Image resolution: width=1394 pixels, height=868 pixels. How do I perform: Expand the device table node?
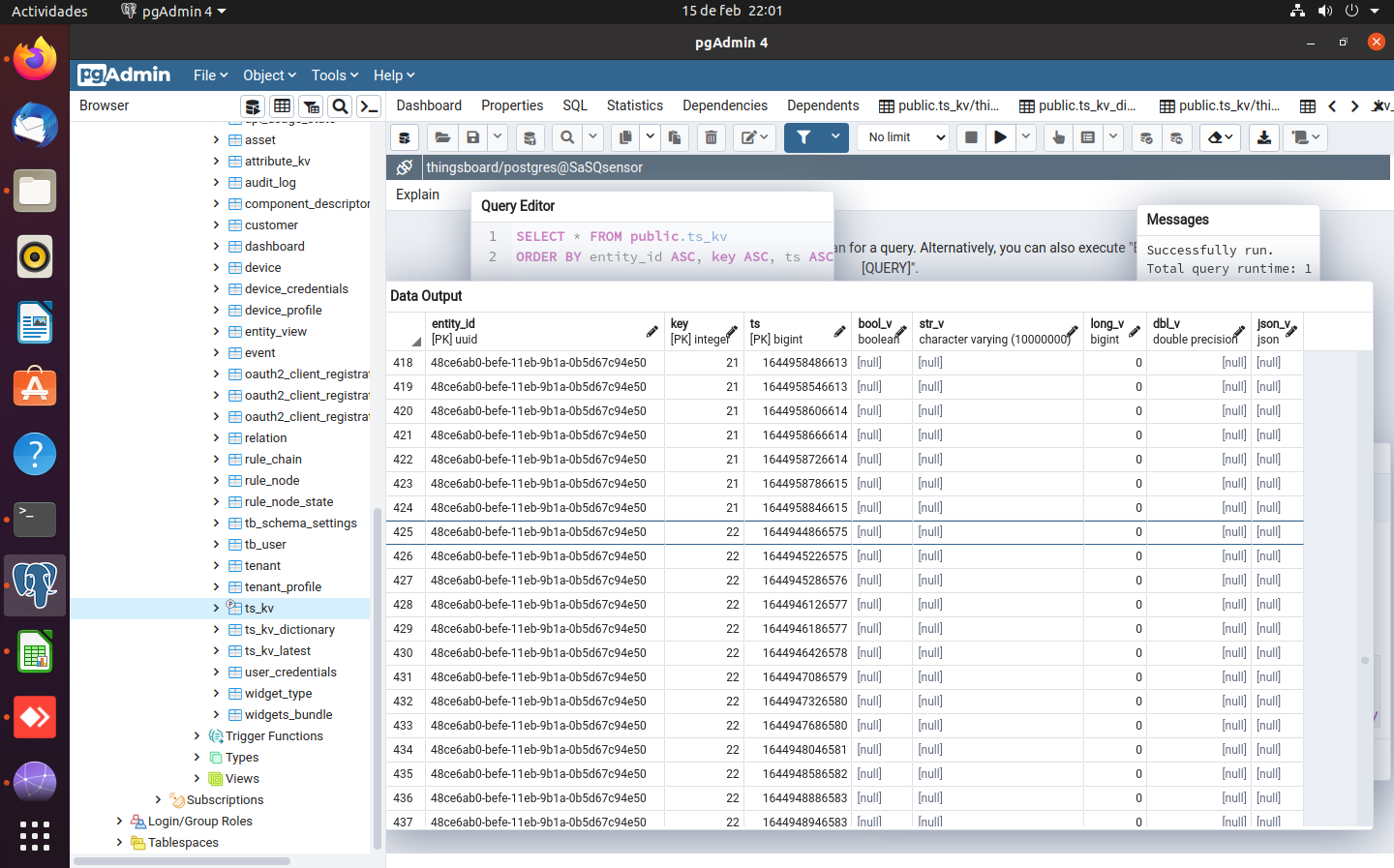(x=215, y=267)
